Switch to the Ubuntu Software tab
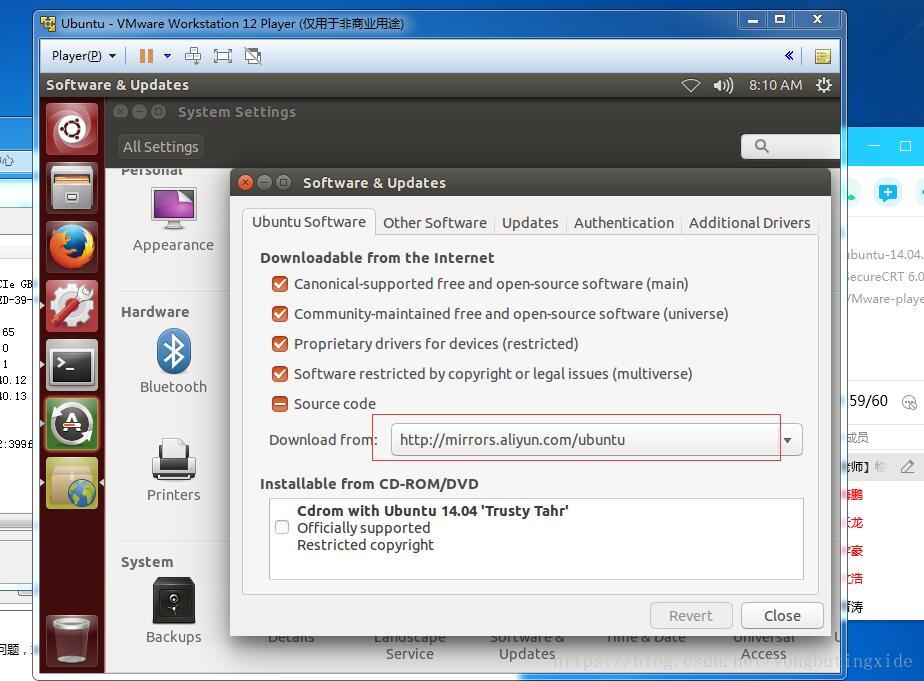This screenshot has width=924, height=681. (x=309, y=222)
